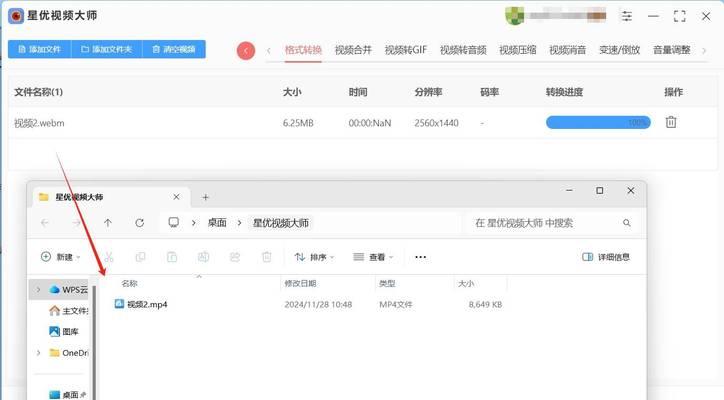The image size is (724, 400).
Task: Click the PC monitor icon in the address bar
Action: tap(174, 223)
